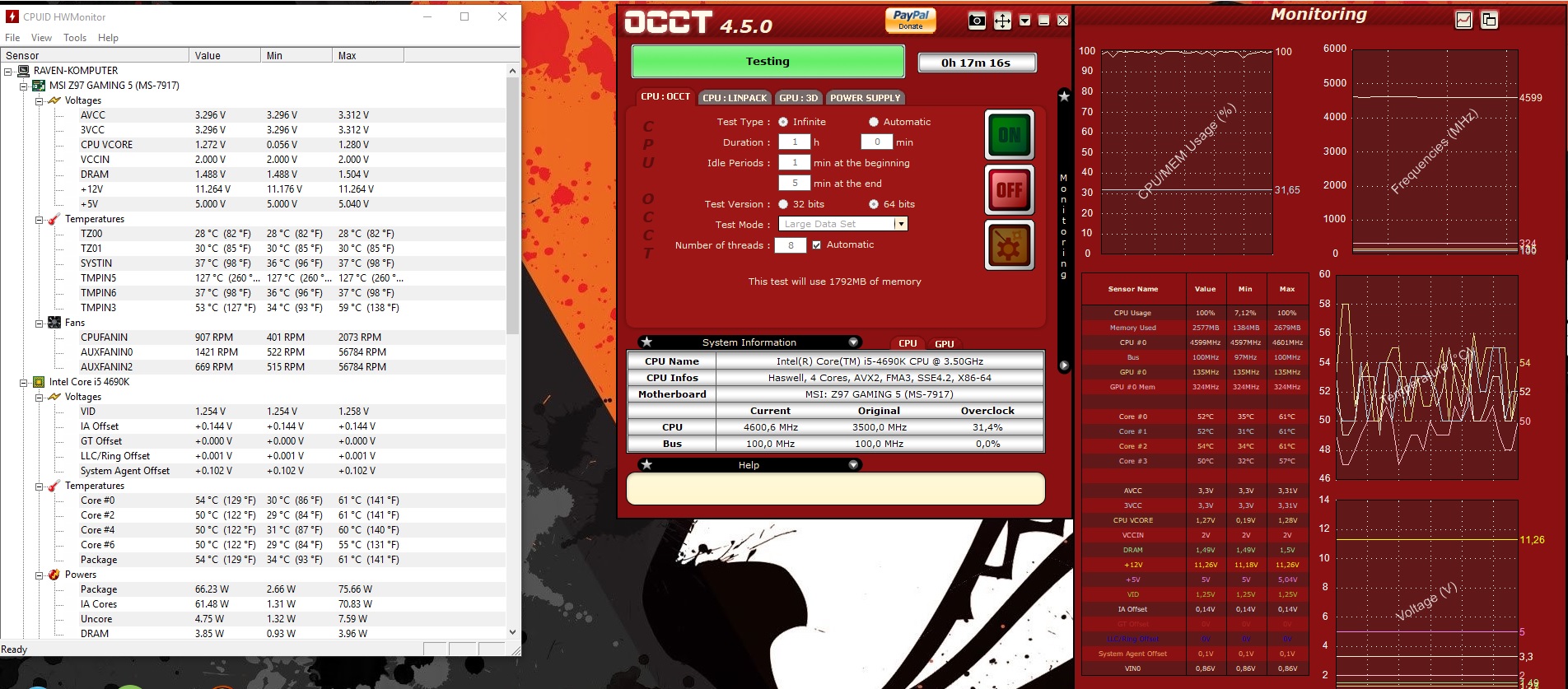Collapse the Help section arrow
The height and width of the screenshot is (689, 1568).
(853, 465)
